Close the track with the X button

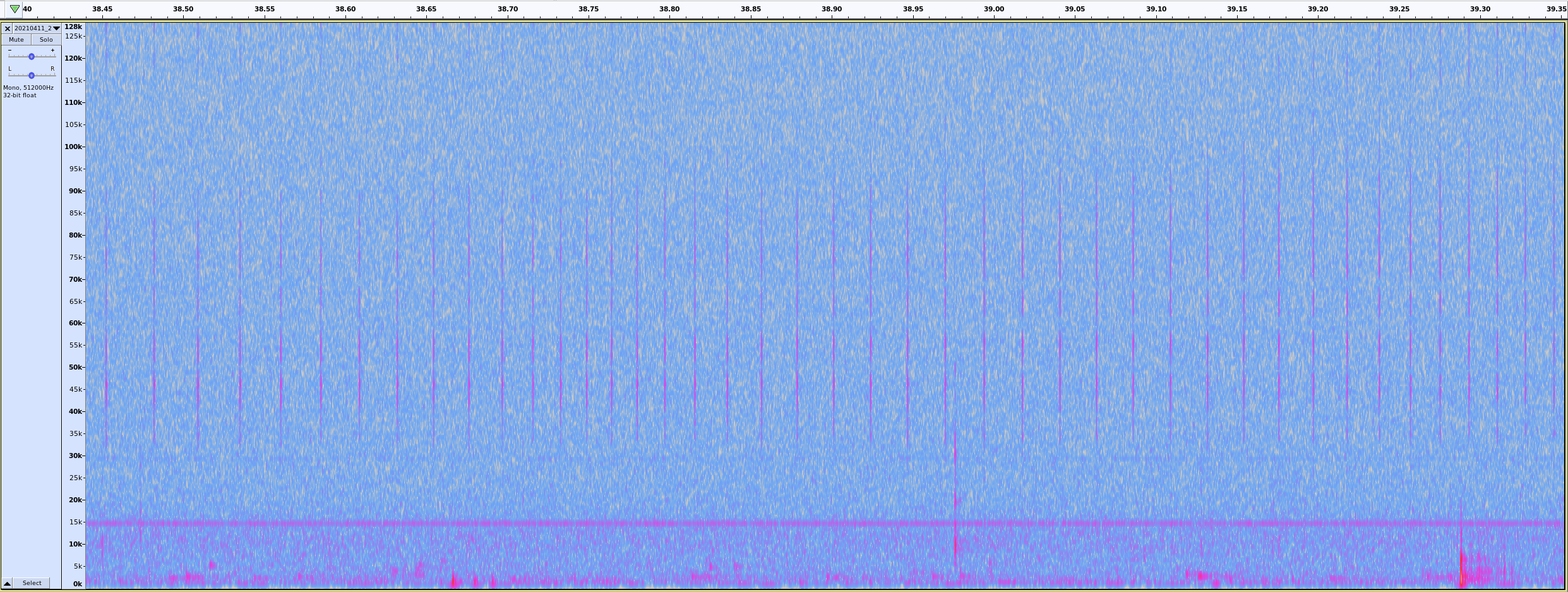click(x=8, y=28)
